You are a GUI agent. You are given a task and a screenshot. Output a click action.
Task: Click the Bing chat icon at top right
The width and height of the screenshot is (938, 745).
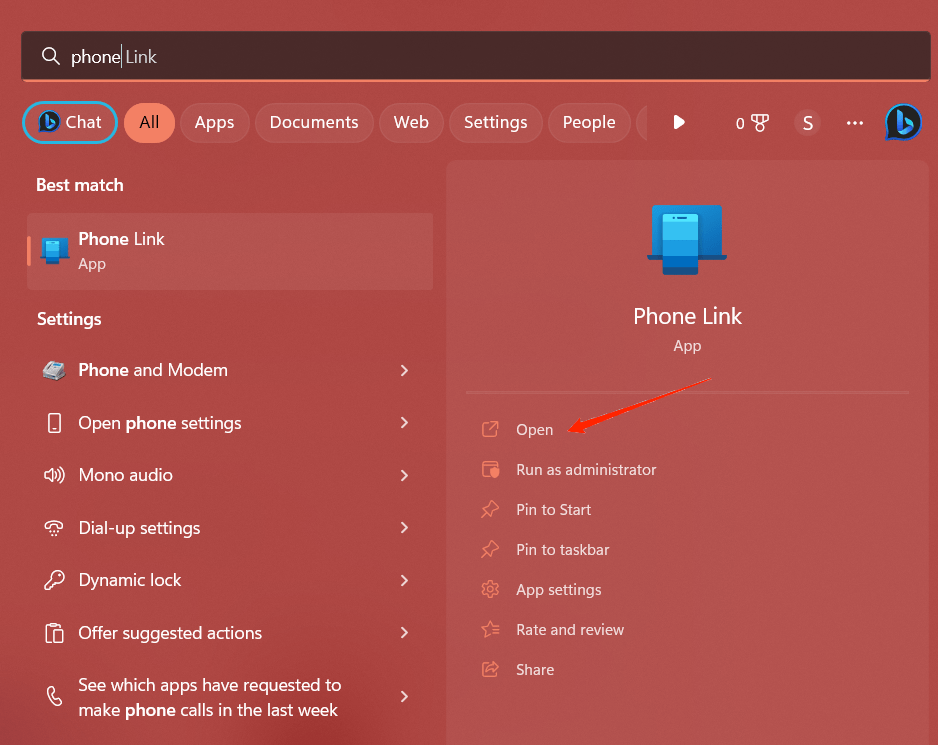tap(903, 123)
